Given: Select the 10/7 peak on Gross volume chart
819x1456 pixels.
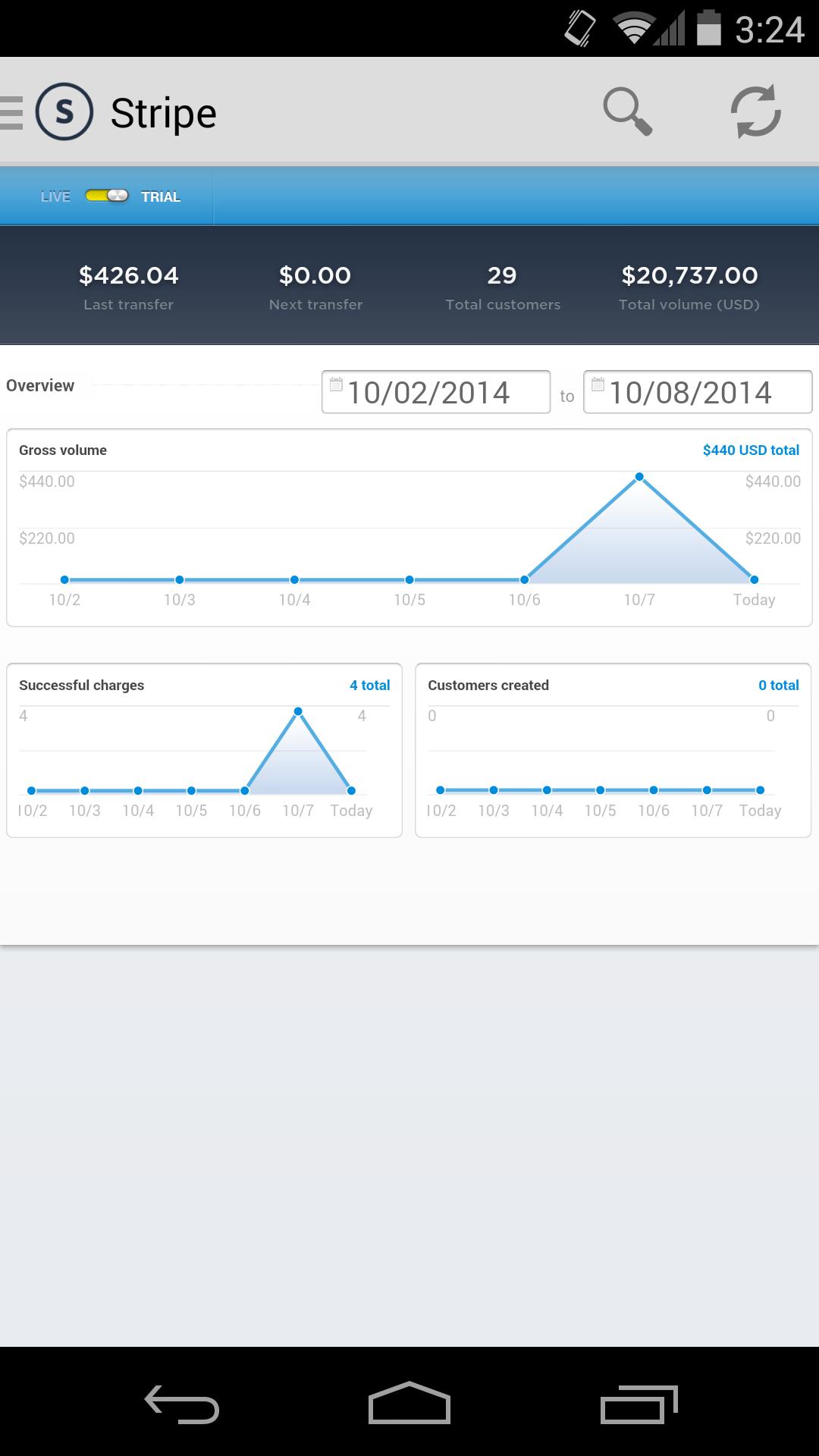Looking at the screenshot, I should (x=639, y=477).
